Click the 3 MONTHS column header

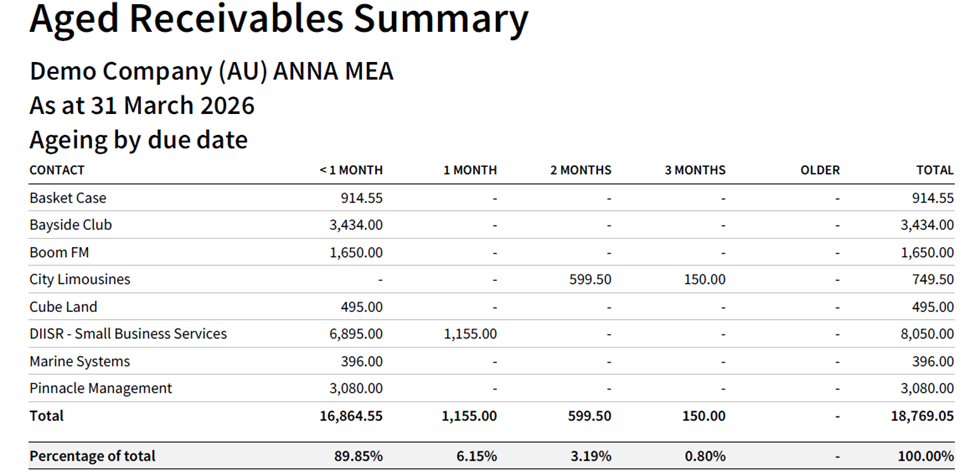695,170
